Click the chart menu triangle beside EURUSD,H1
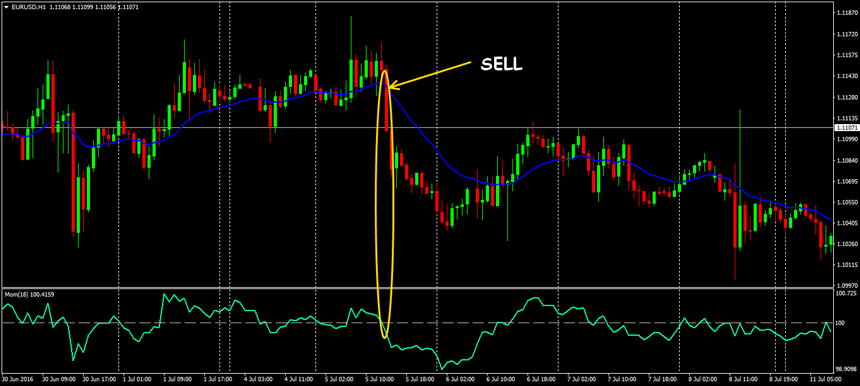 pos(6,7)
